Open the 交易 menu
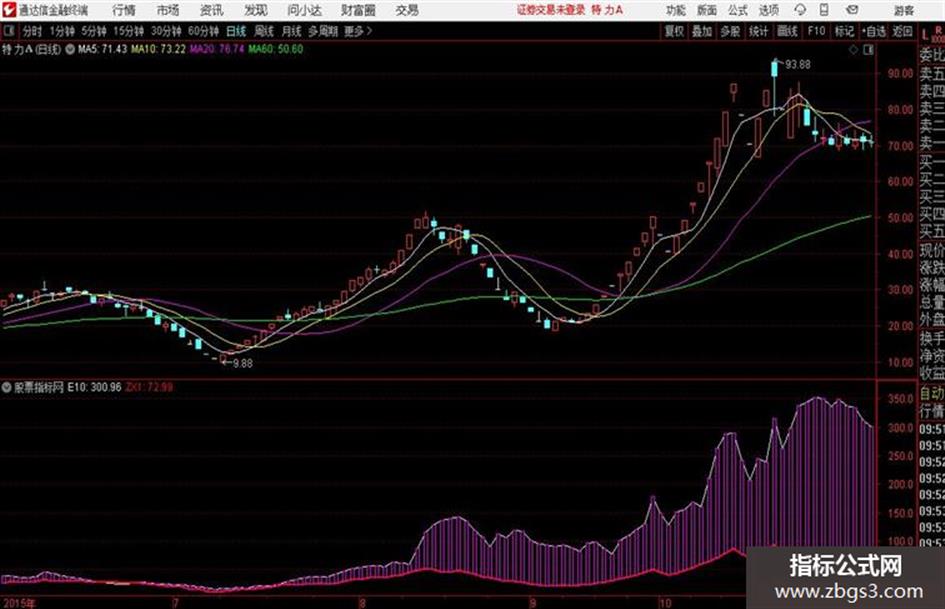Viewport: 945px width, 609px height. pyautogui.click(x=407, y=10)
